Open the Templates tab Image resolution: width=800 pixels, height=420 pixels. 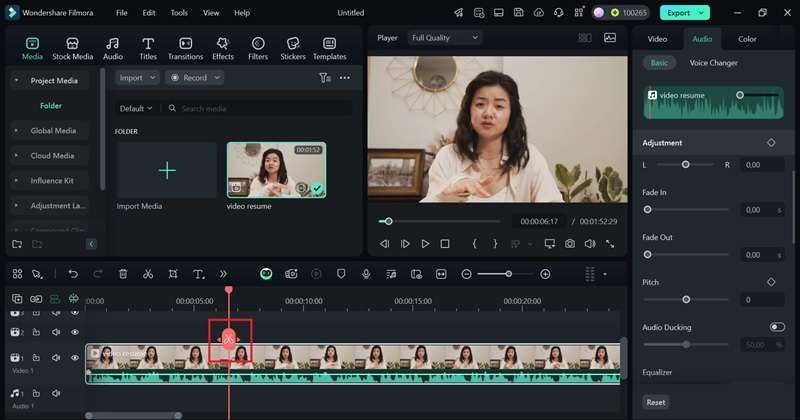coord(330,49)
